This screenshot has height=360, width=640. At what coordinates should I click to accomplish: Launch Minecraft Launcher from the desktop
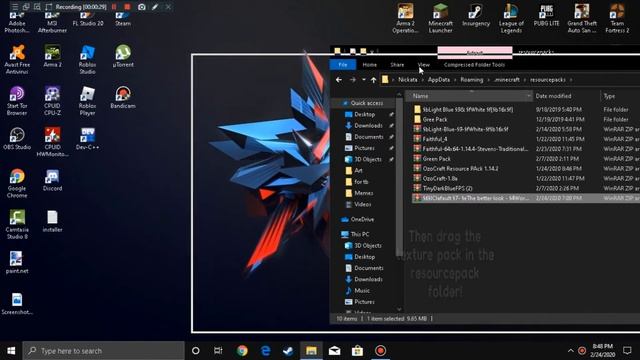click(440, 18)
